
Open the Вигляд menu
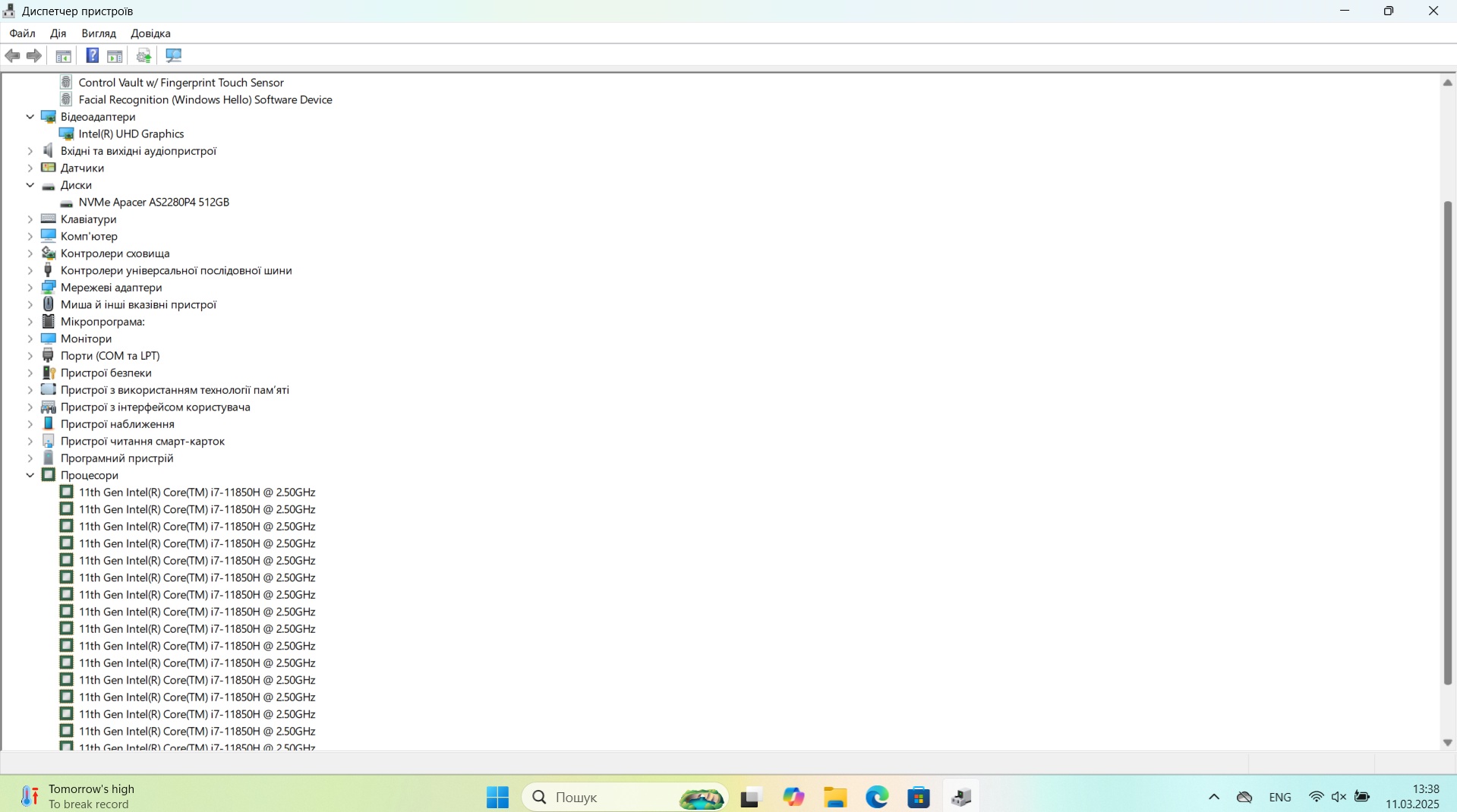[99, 33]
